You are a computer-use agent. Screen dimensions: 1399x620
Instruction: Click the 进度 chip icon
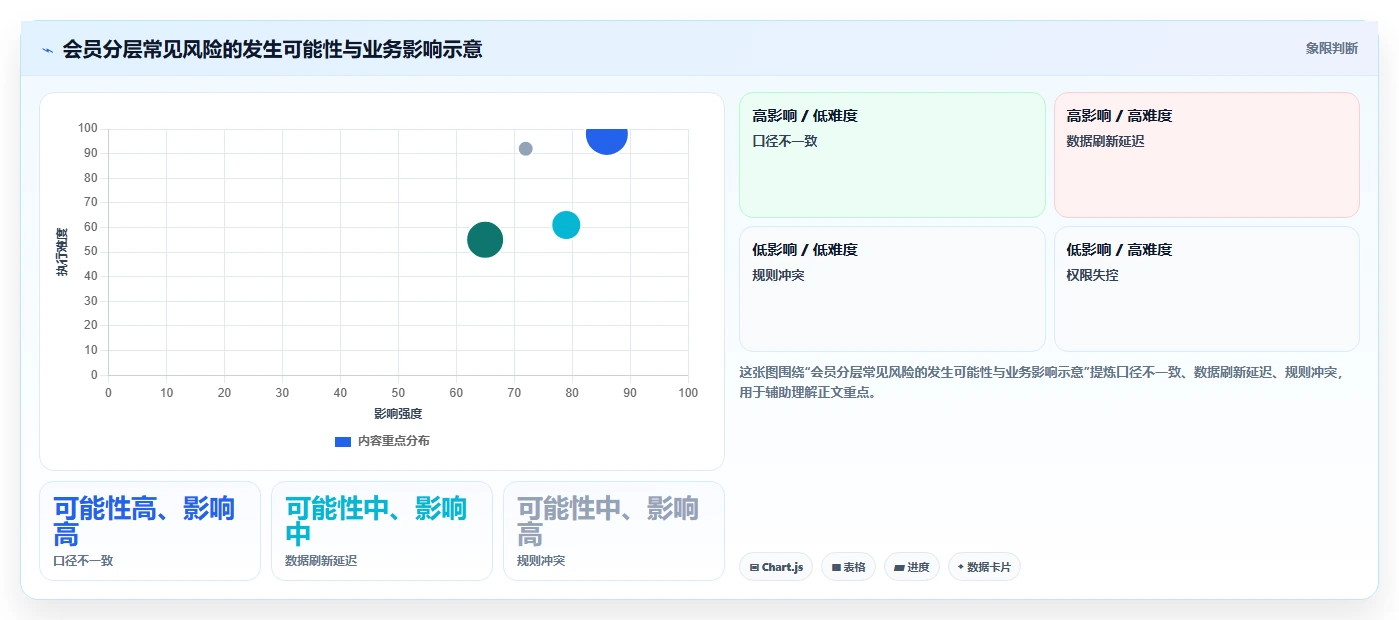tap(899, 568)
